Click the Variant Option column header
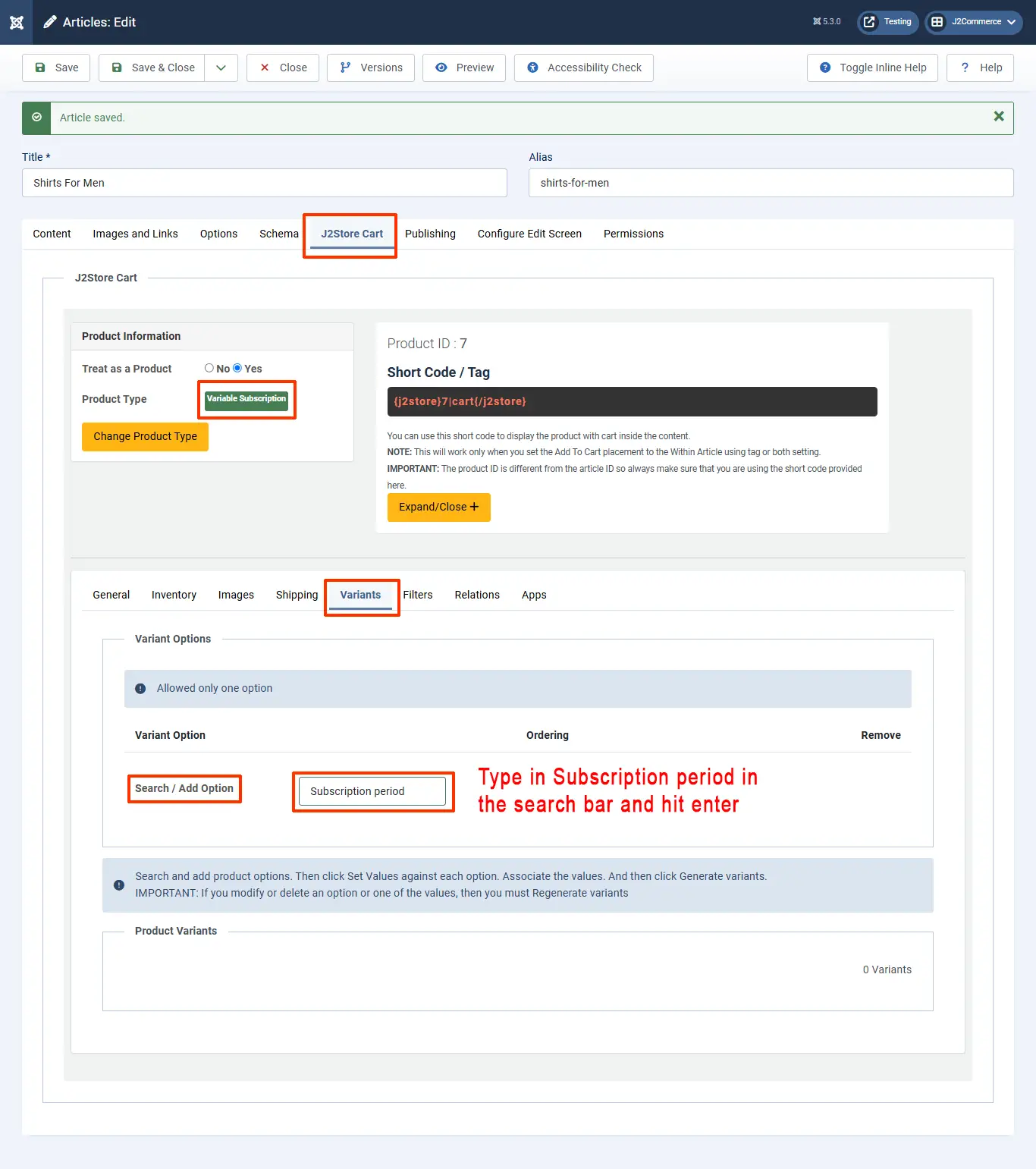The width and height of the screenshot is (1036, 1169). point(170,735)
